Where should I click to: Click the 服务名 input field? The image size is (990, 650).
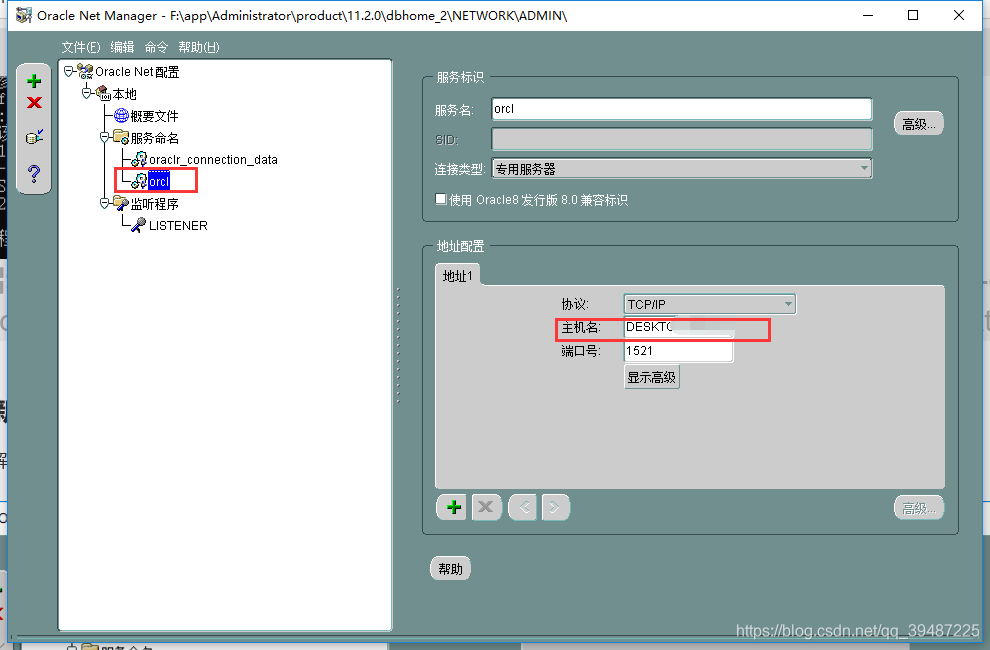click(x=682, y=109)
